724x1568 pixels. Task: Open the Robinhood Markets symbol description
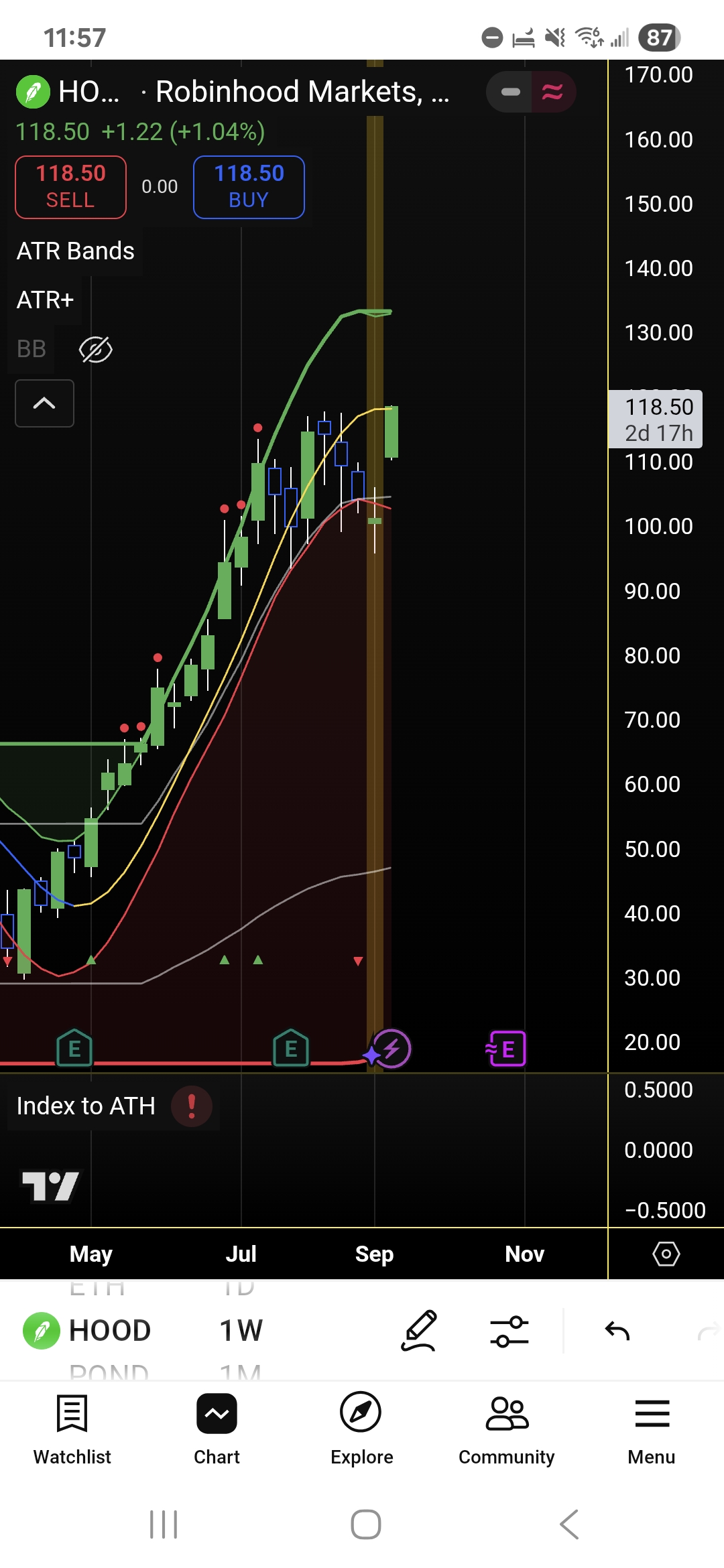(x=302, y=92)
